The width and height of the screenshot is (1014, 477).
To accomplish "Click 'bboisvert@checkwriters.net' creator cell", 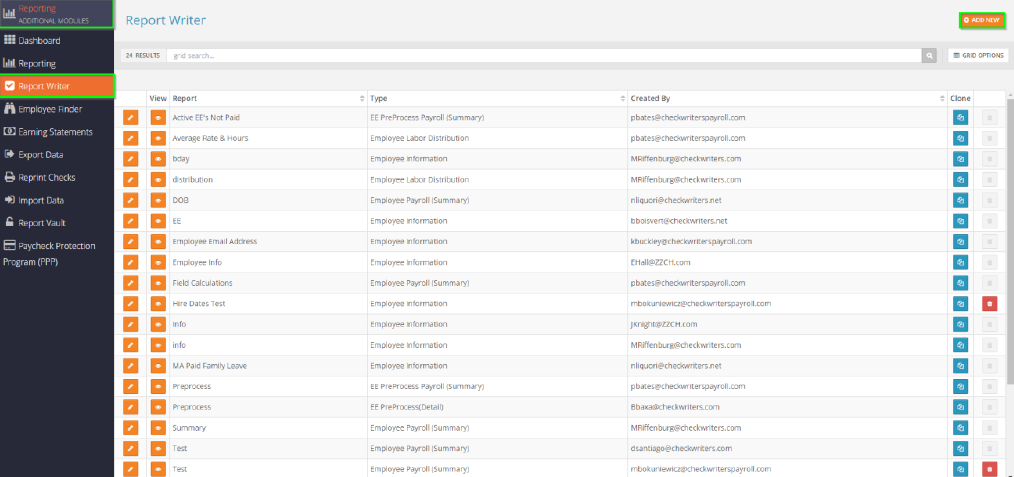I will coord(679,221).
